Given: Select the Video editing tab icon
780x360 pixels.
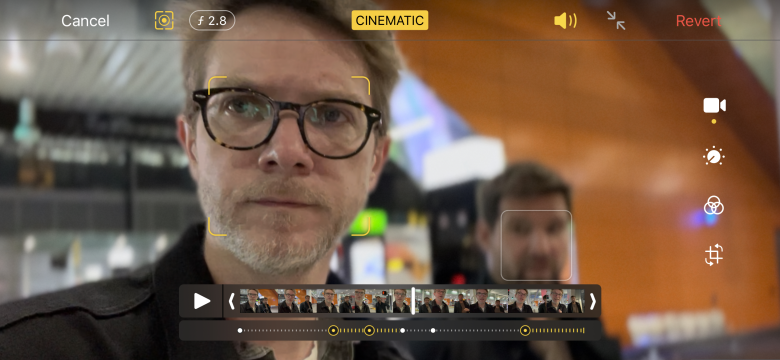Looking at the screenshot, I should 714,105.
